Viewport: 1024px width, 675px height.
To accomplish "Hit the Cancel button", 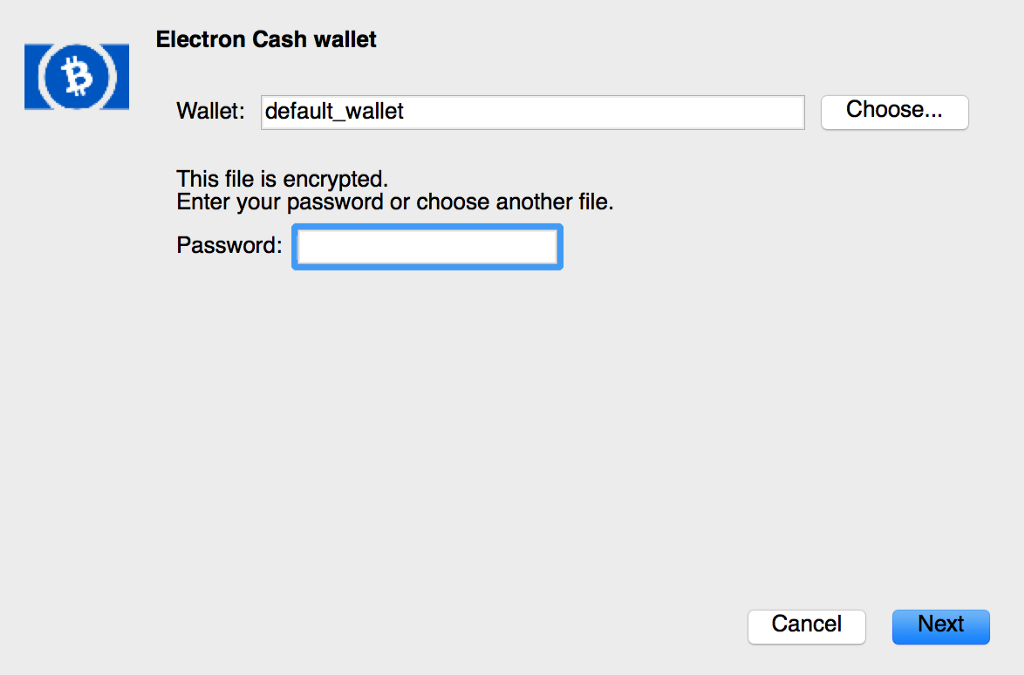I will tap(806, 625).
